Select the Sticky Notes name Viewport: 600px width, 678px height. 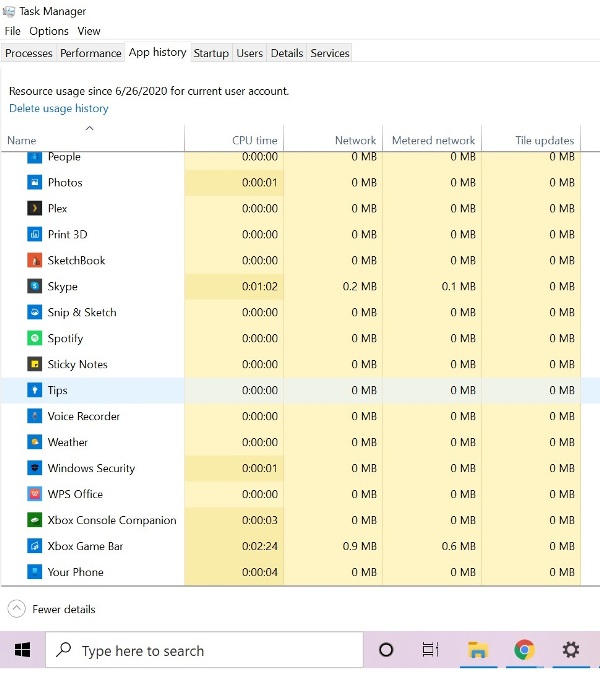point(77,365)
